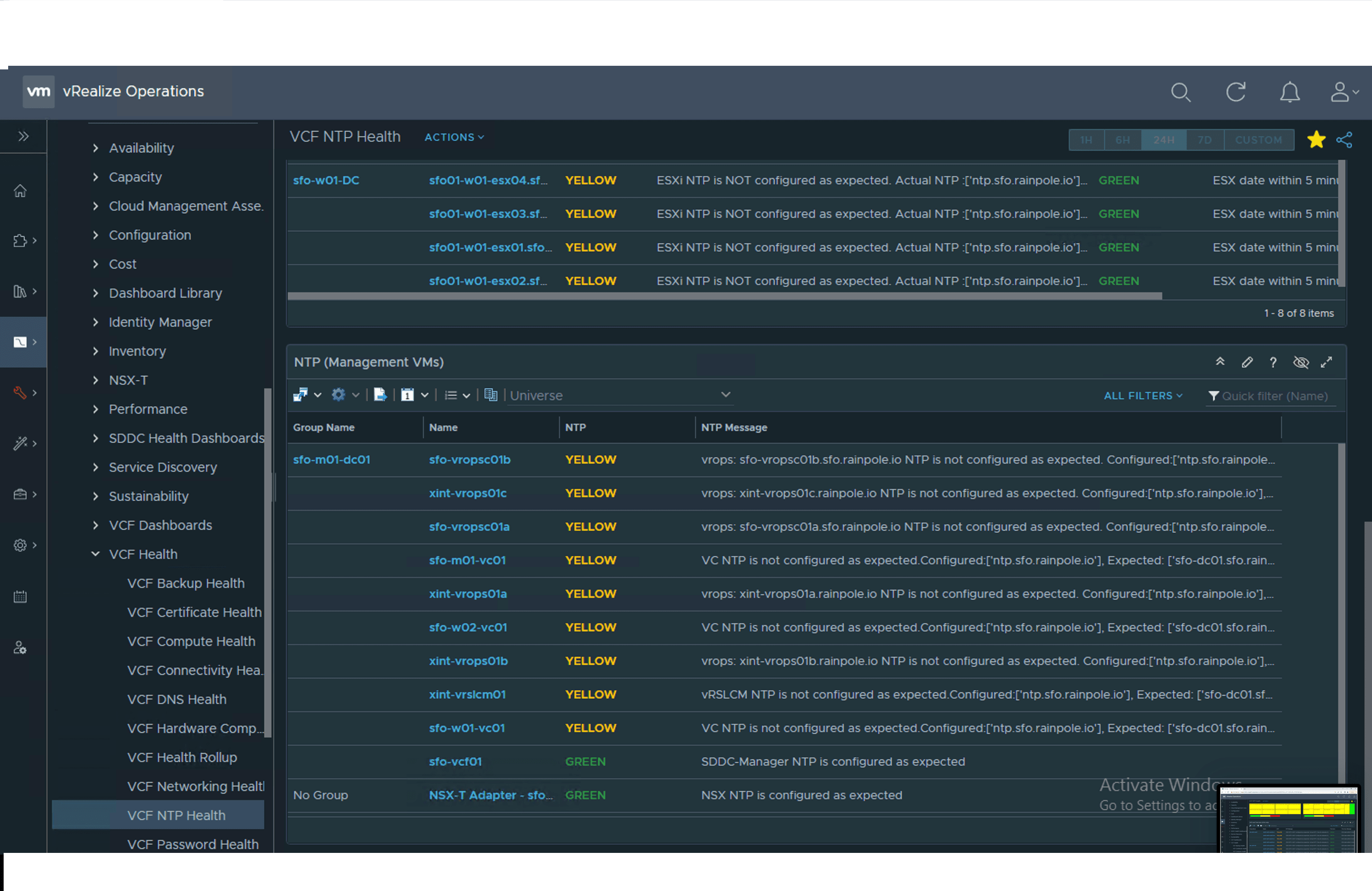Image resolution: width=1372 pixels, height=891 pixels.
Task: Select the 7D time range button
Action: tap(1204, 140)
